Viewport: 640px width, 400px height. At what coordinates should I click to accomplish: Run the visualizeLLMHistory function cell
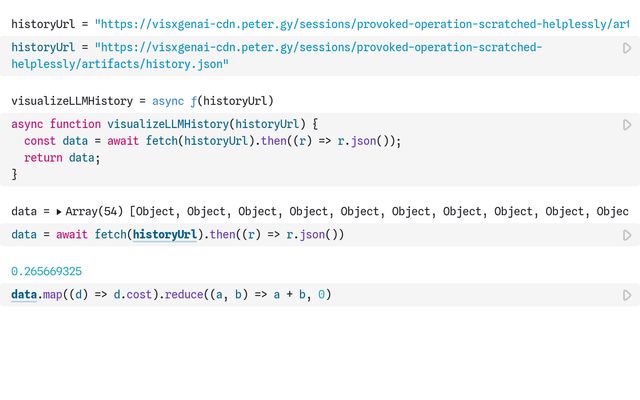coord(627,125)
